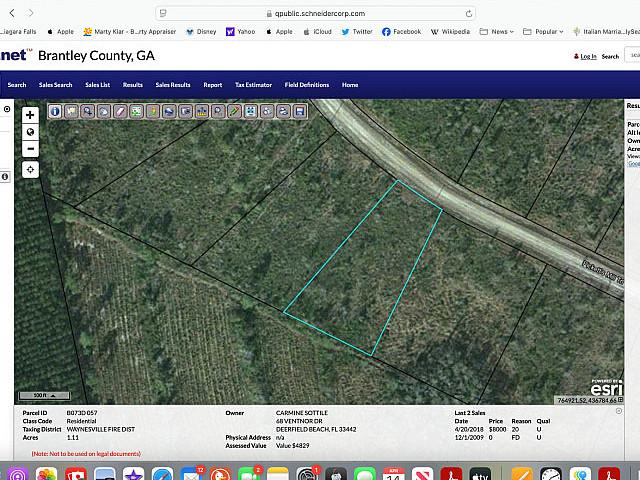Click the reader icon in address bar
The image size is (640, 480).
[163, 13]
